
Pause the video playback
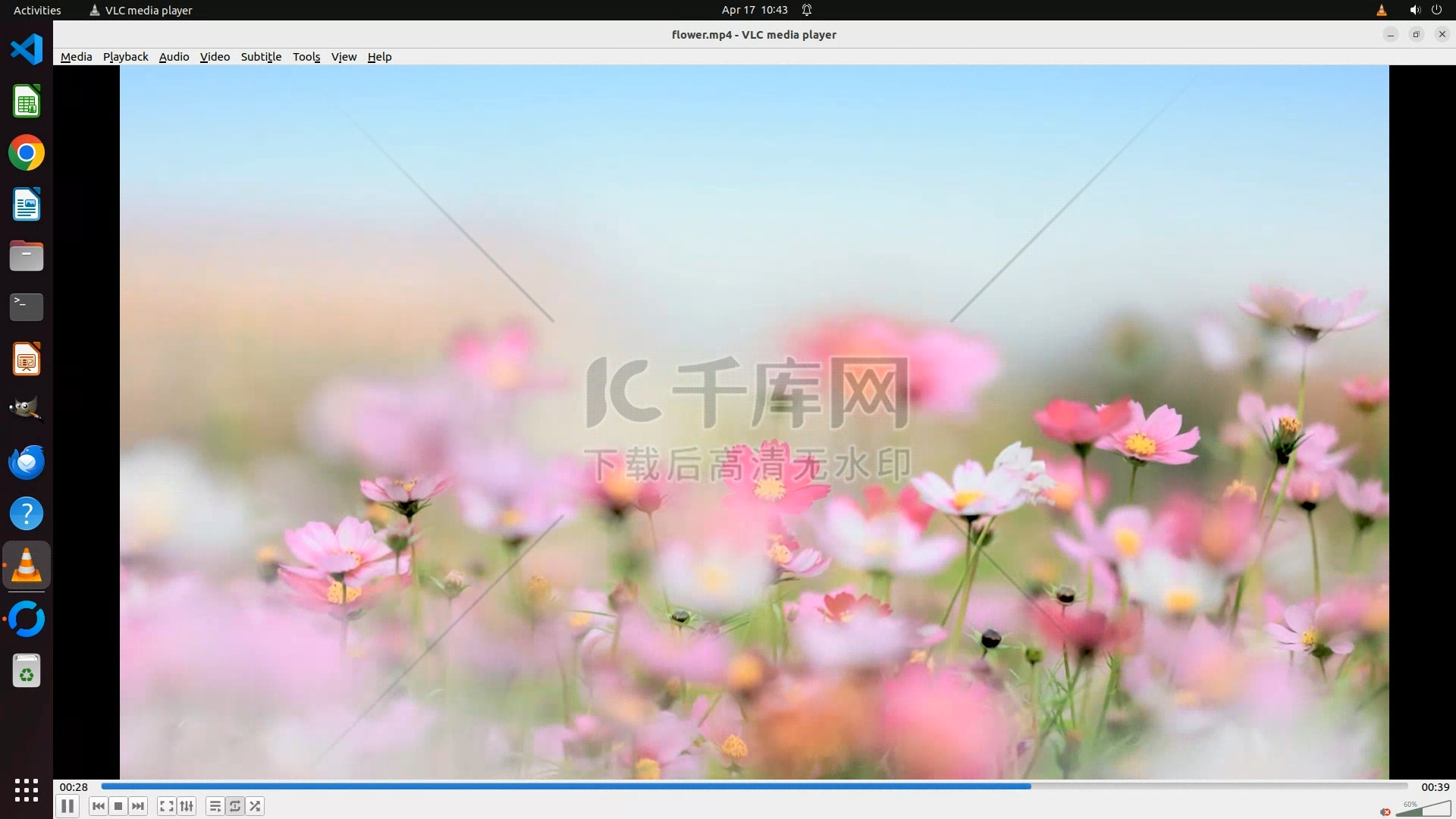[67, 806]
